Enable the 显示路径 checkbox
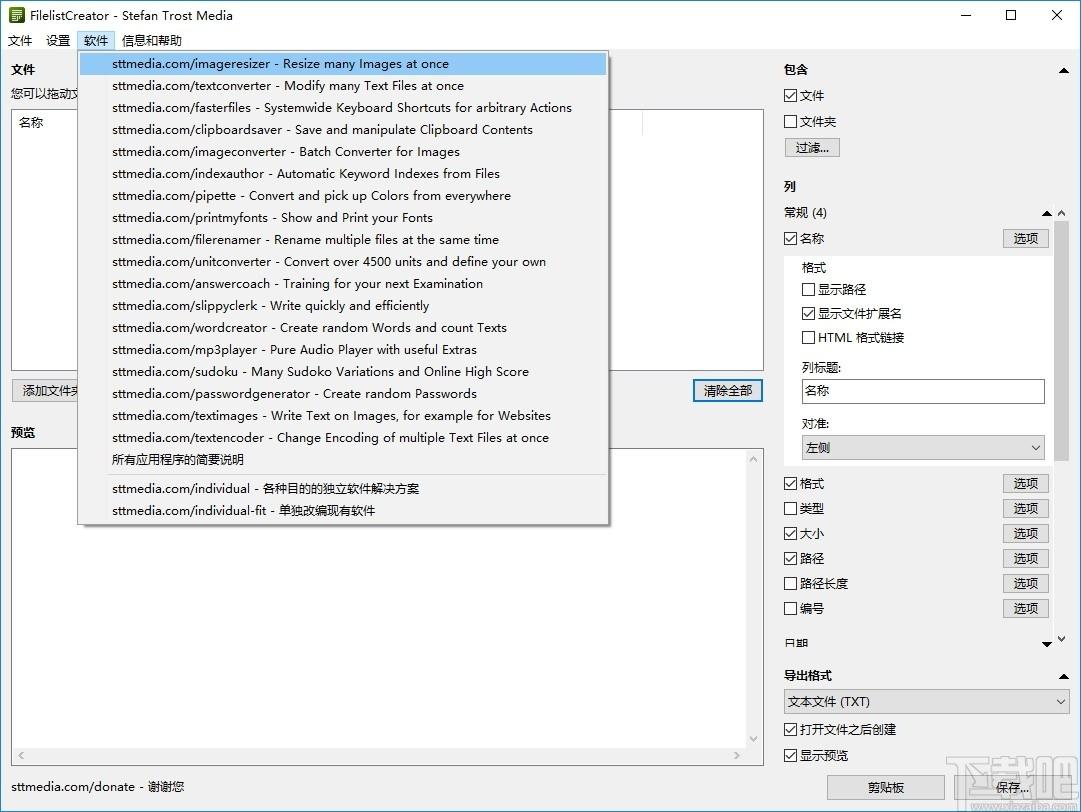The width and height of the screenshot is (1081, 812). click(x=809, y=290)
